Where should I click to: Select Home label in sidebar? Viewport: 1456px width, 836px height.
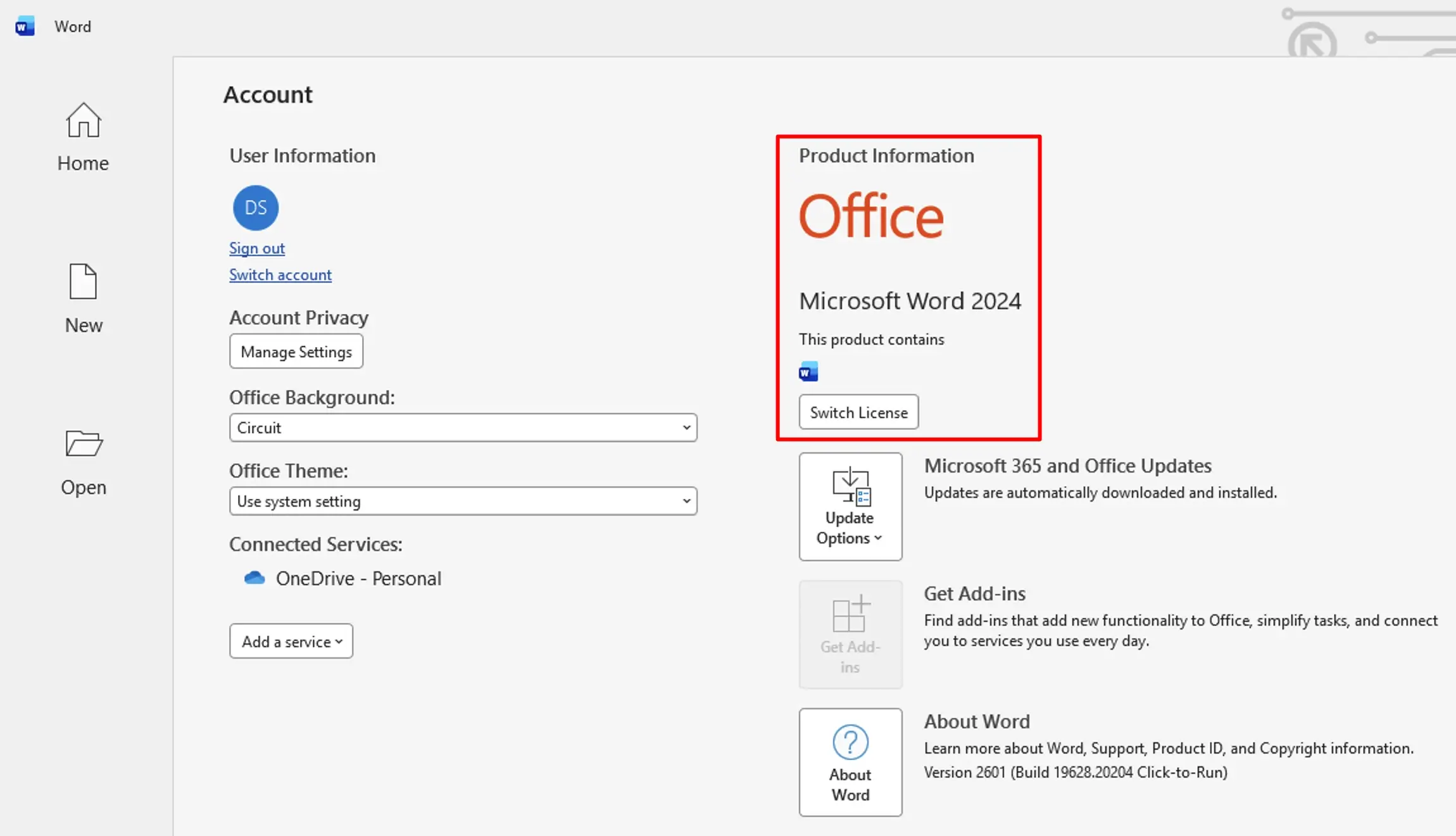click(x=83, y=163)
